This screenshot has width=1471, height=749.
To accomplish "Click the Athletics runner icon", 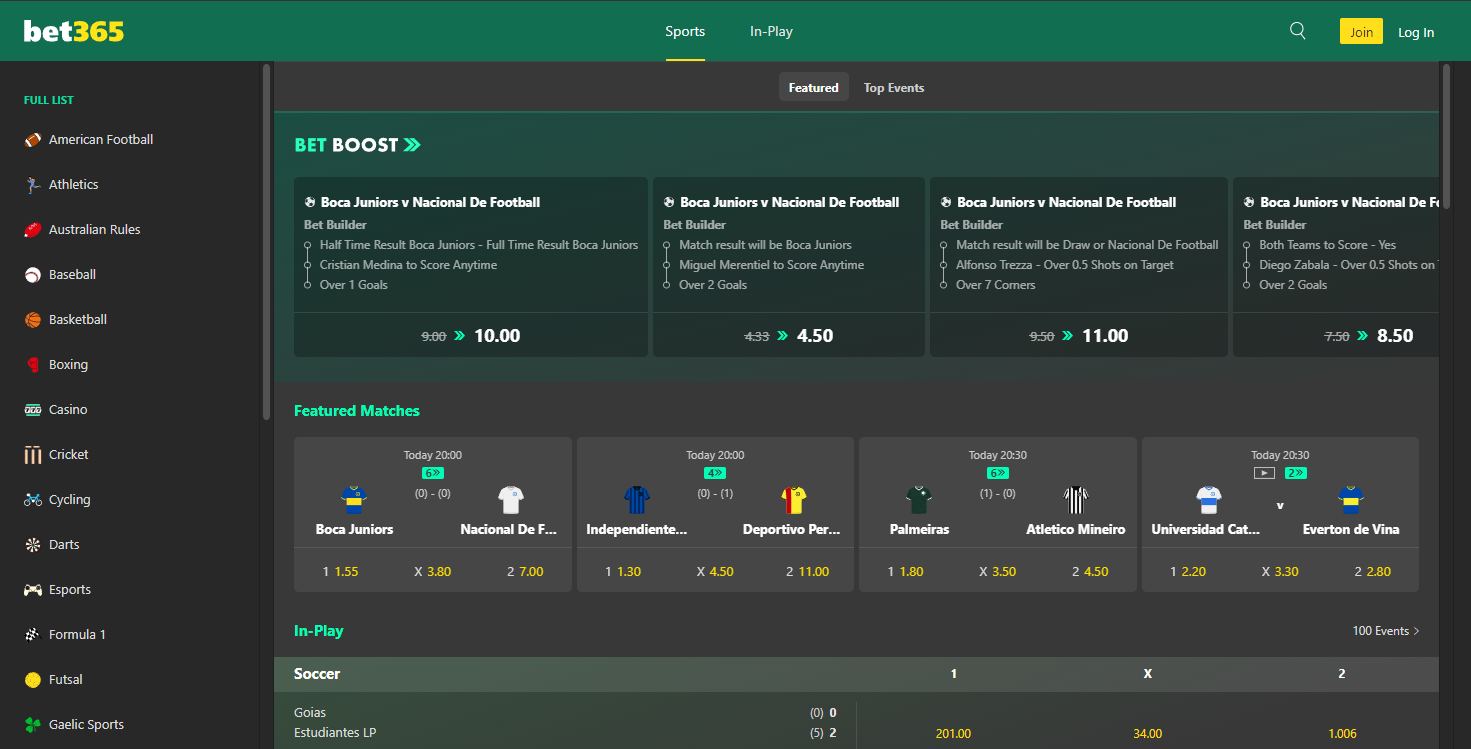I will pyautogui.click(x=33, y=185).
